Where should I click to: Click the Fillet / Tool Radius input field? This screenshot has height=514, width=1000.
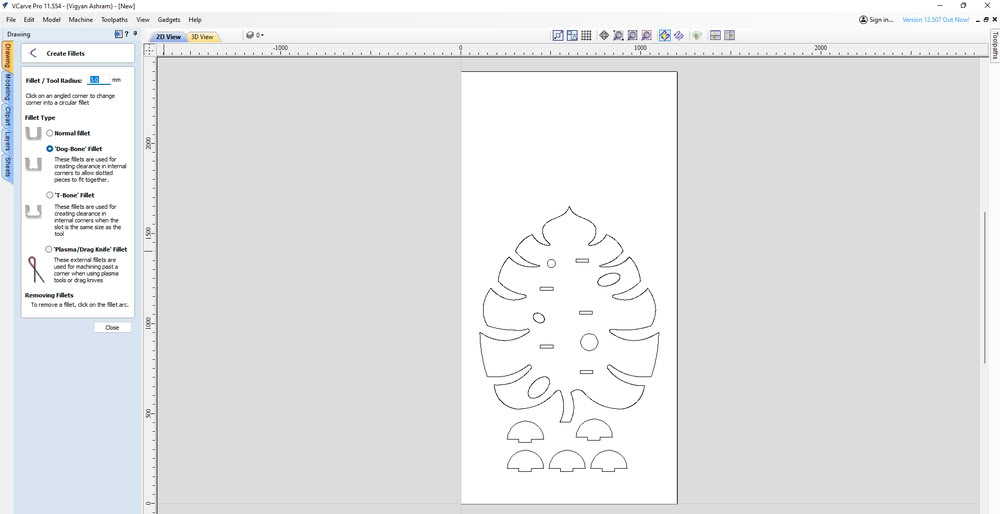point(98,80)
